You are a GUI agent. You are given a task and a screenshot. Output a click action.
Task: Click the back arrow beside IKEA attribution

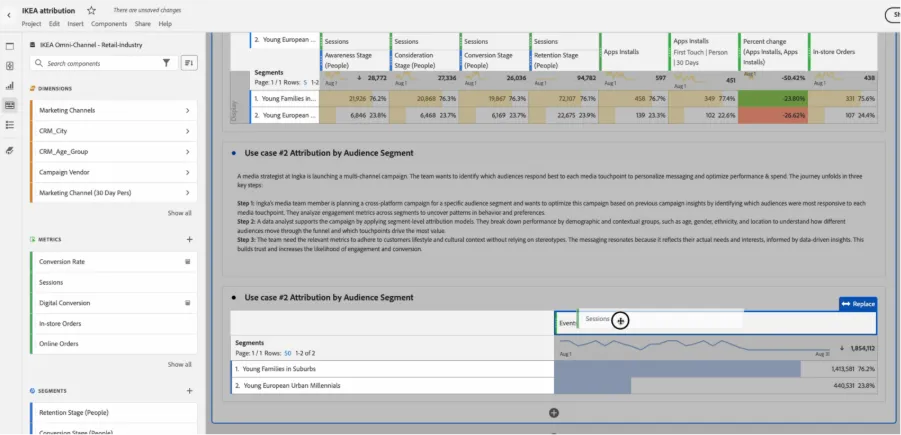click(9, 15)
